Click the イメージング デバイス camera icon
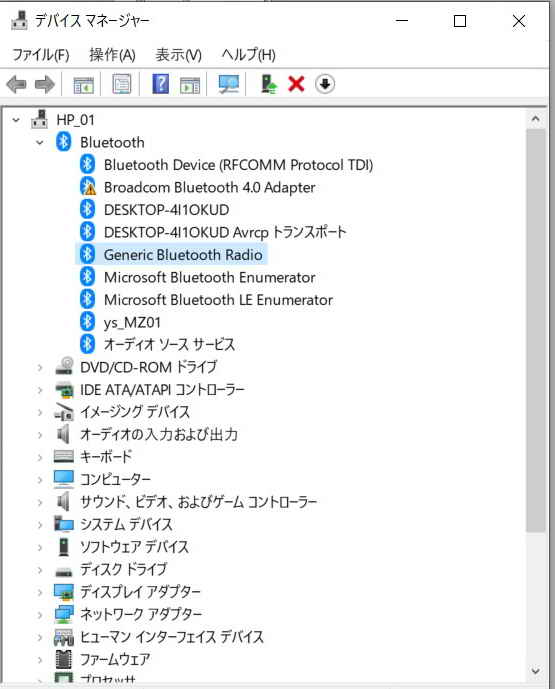 click(x=64, y=412)
